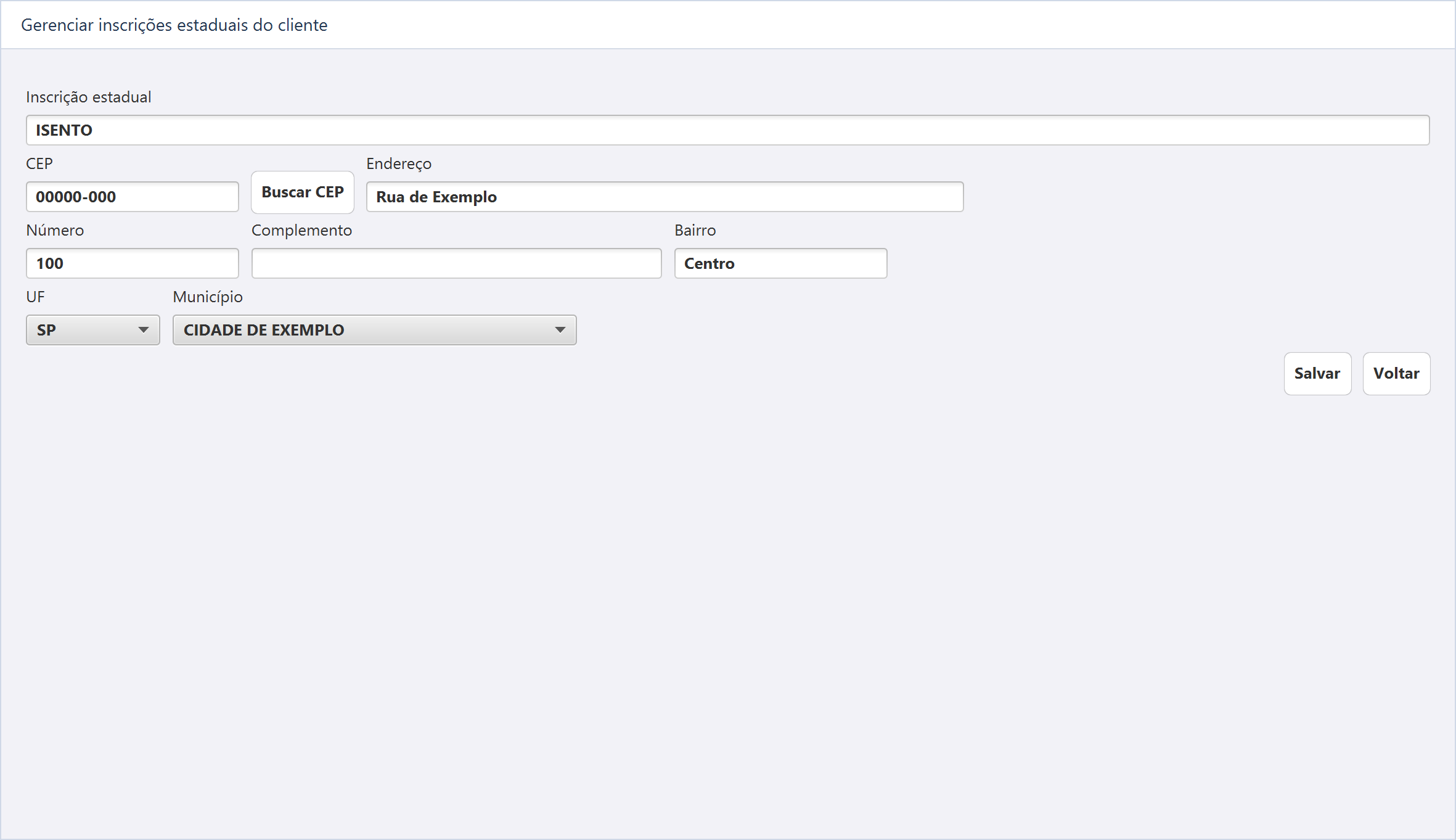Click the CEP label text
This screenshot has height=840, width=1456.
[x=39, y=164]
